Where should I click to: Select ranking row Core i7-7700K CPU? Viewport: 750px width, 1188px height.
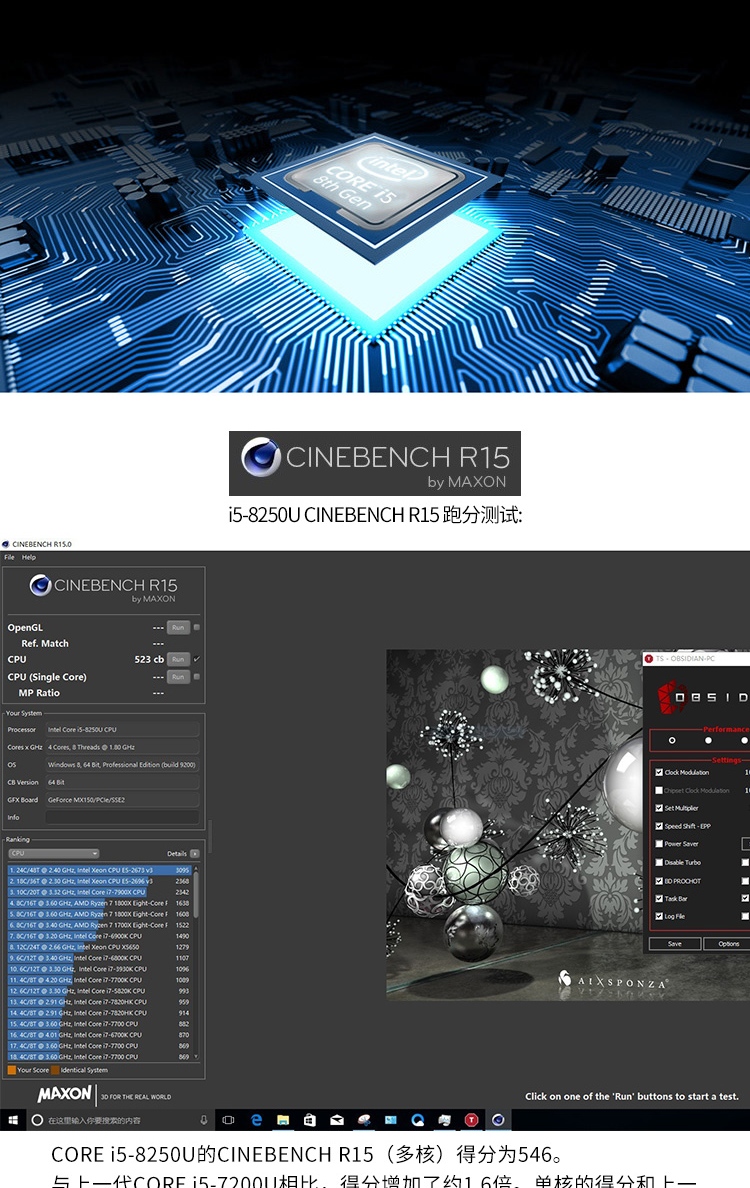point(99,980)
